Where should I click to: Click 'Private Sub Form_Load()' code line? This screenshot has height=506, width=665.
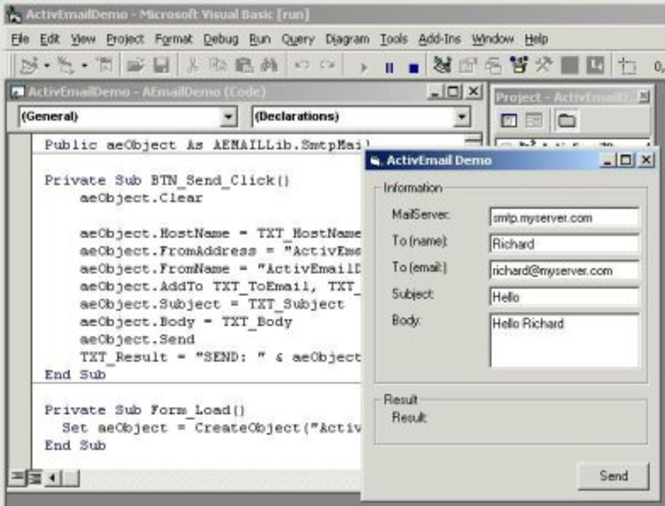[x=145, y=410]
